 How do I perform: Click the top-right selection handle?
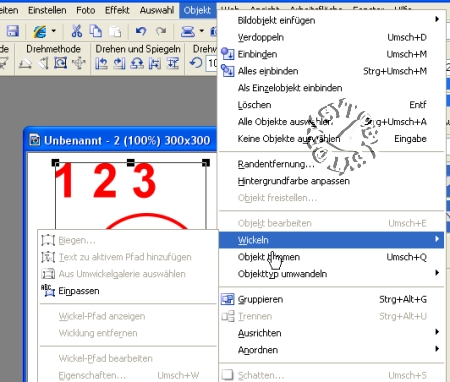206,163
